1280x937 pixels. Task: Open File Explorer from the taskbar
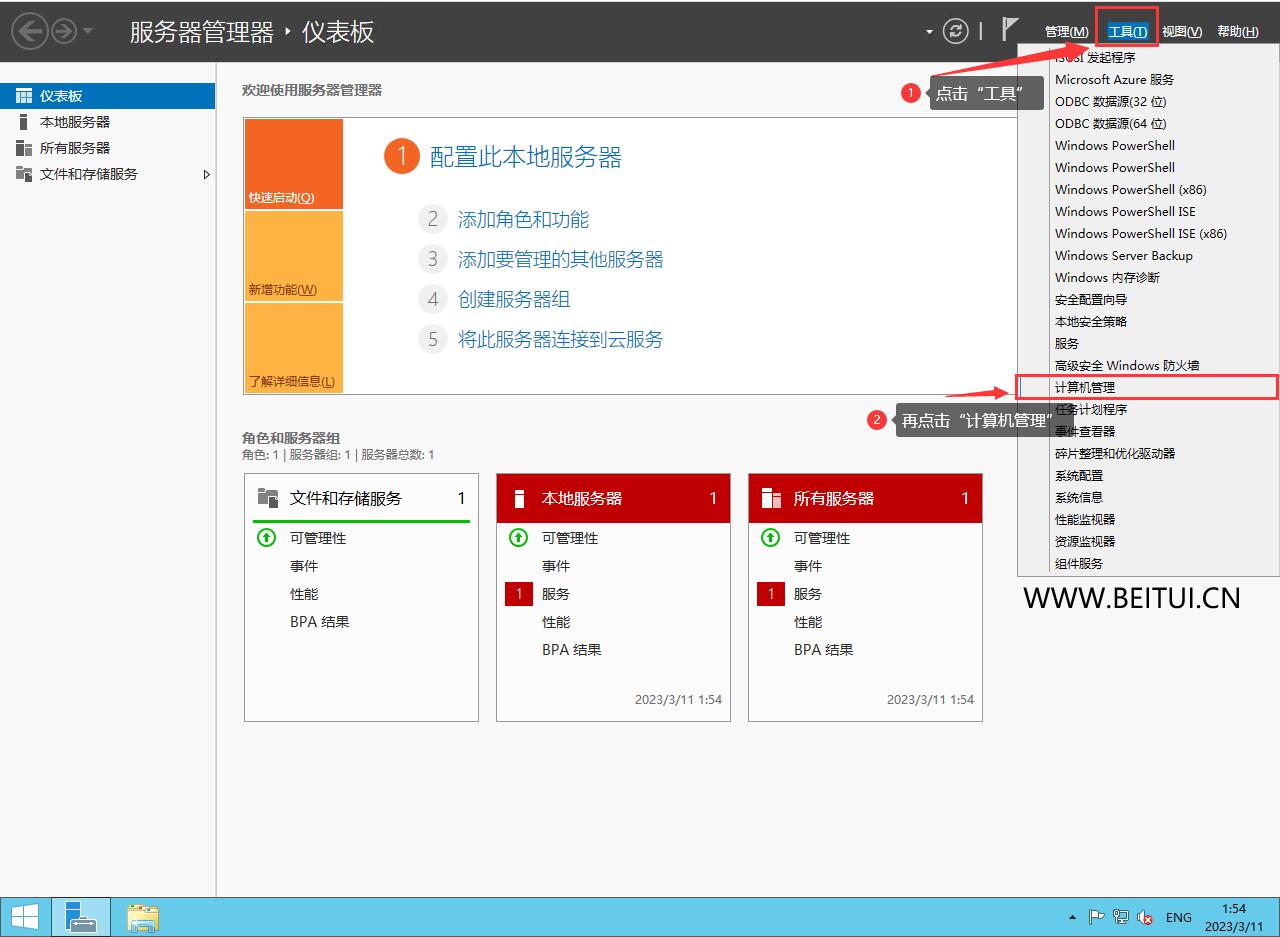point(143,916)
